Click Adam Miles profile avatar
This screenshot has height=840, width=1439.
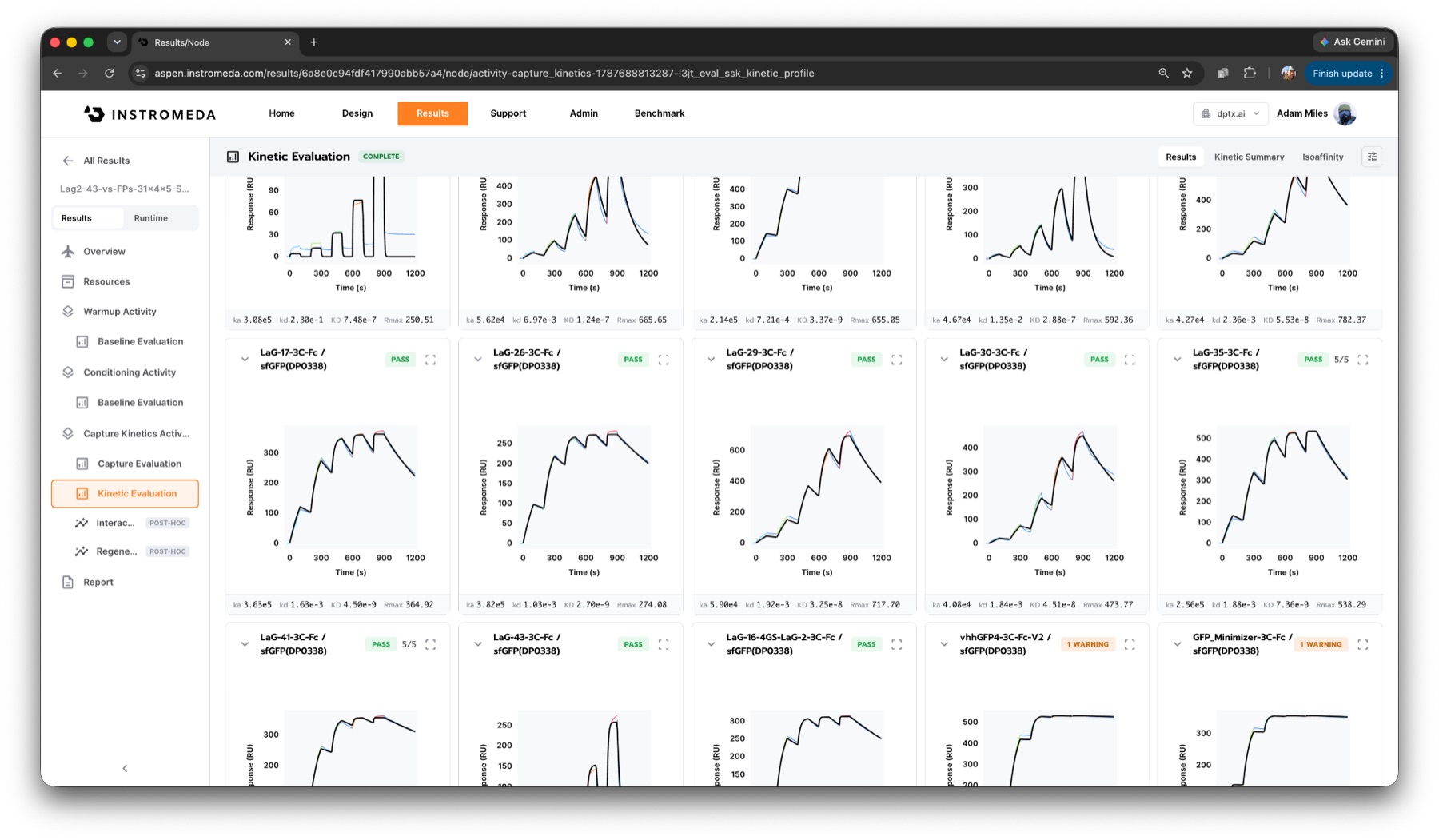[1345, 113]
